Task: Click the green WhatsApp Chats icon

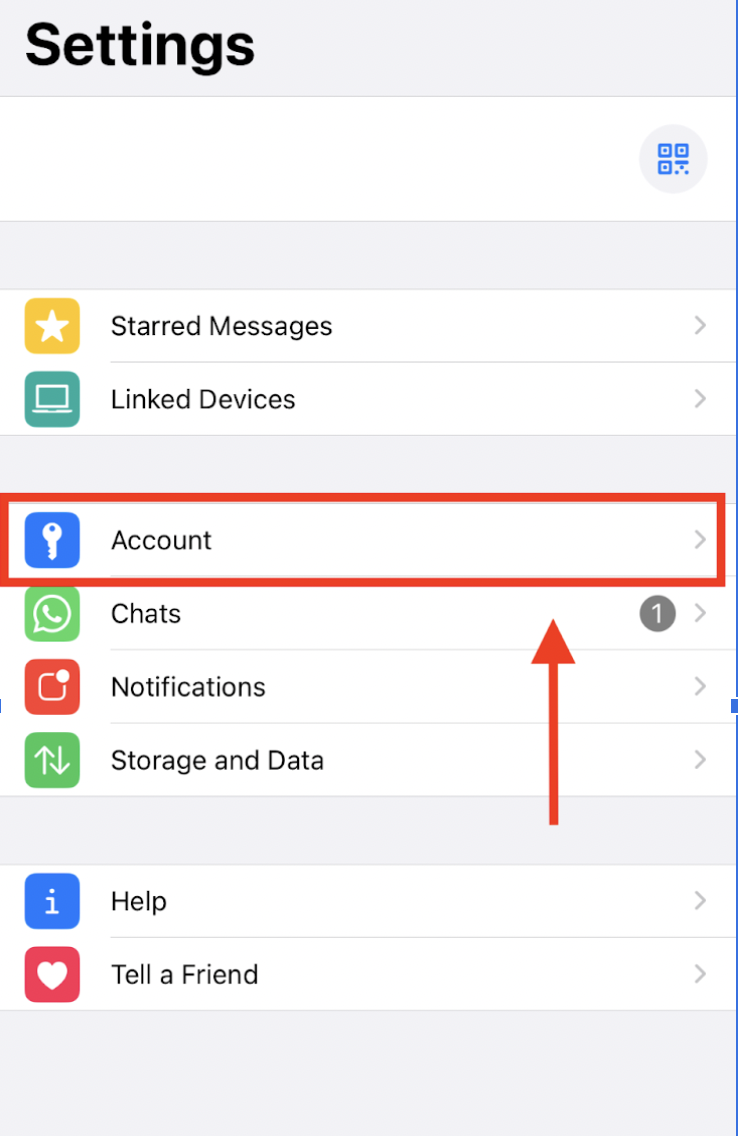Action: (52, 614)
